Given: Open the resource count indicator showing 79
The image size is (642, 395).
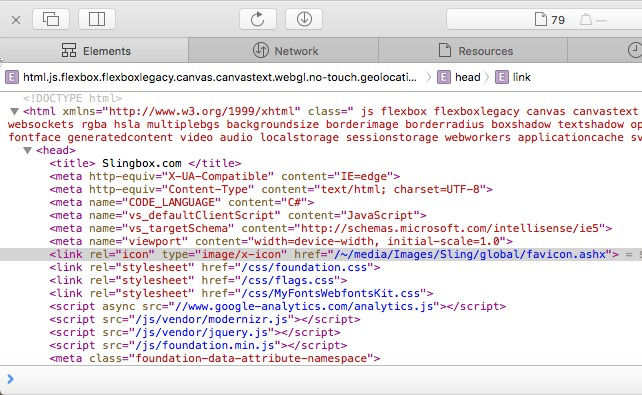Looking at the screenshot, I should tap(550, 20).
